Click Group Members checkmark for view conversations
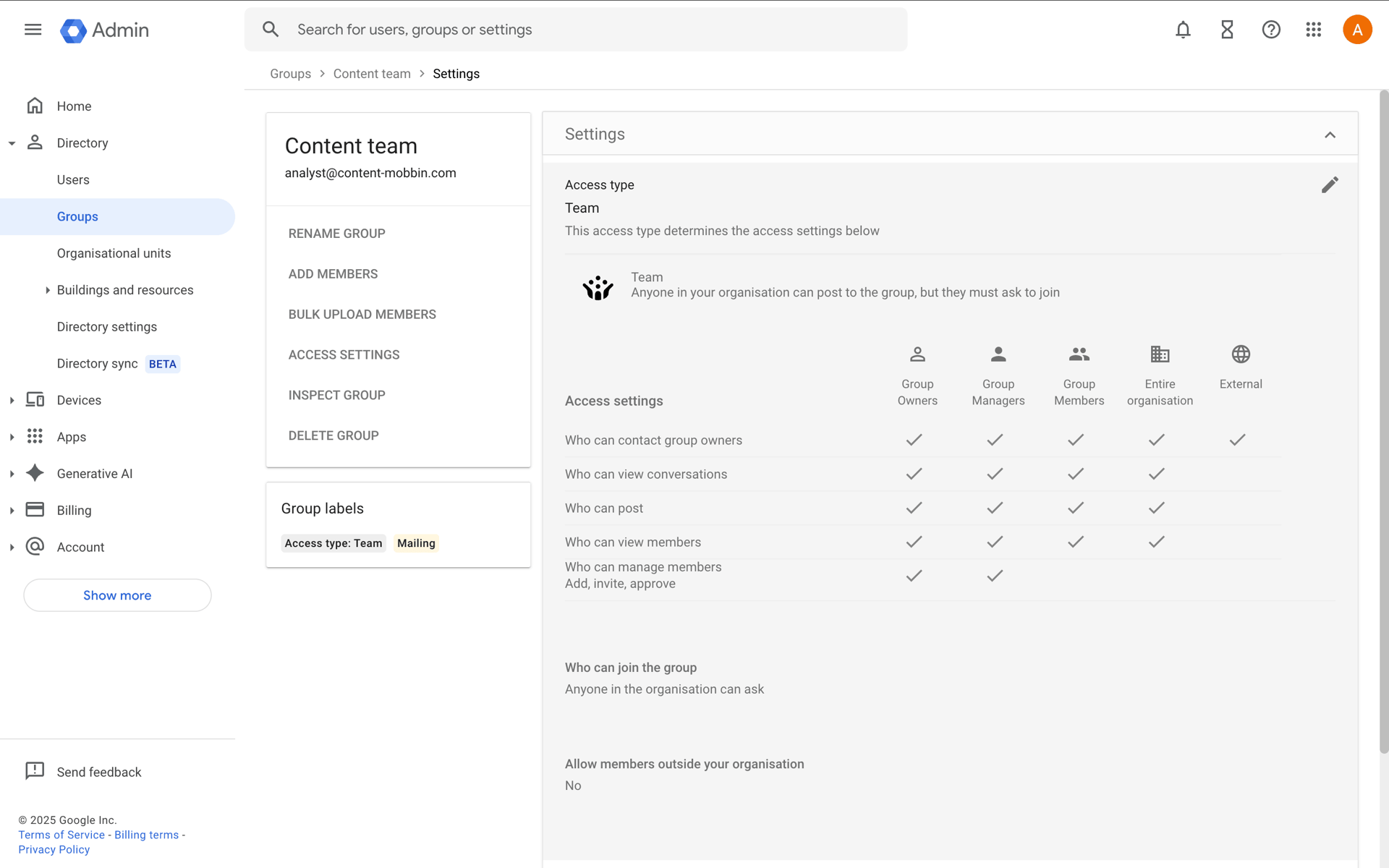 (x=1076, y=474)
